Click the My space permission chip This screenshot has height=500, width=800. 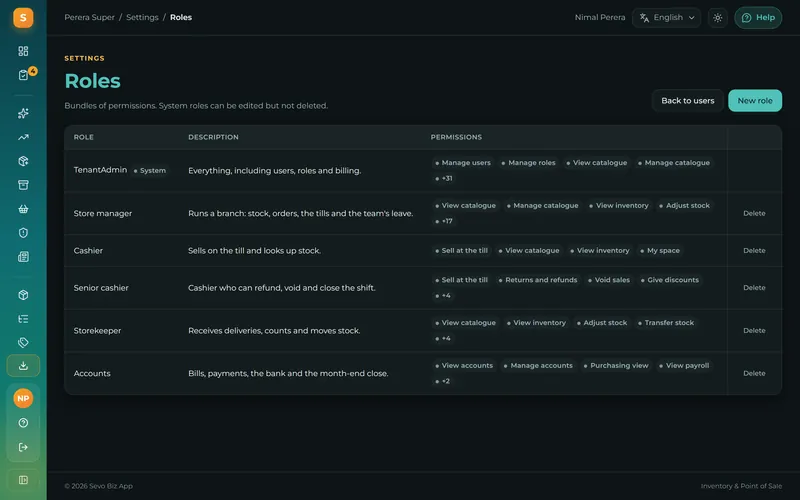(660, 251)
